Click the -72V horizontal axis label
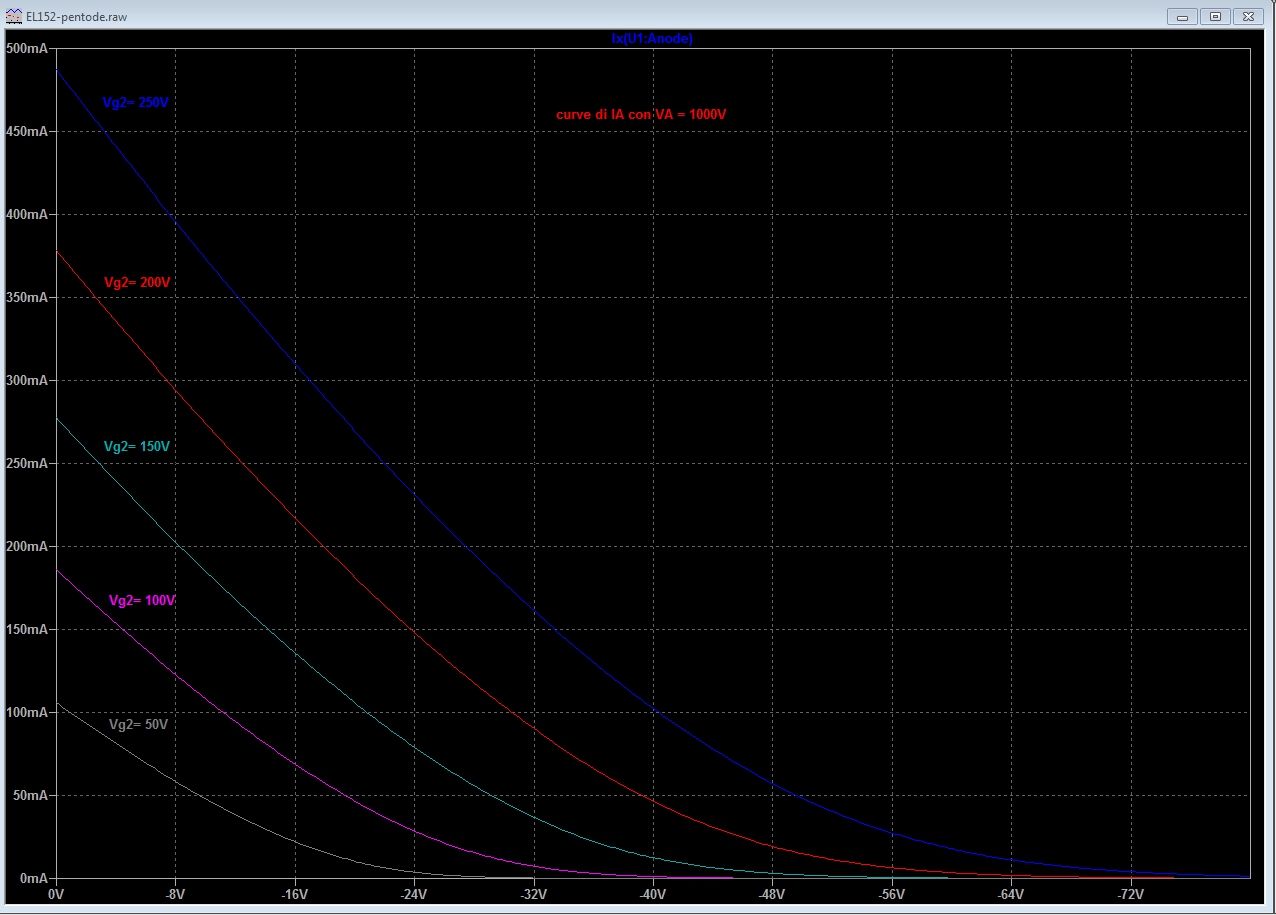The width and height of the screenshot is (1276, 915). (x=1130, y=893)
